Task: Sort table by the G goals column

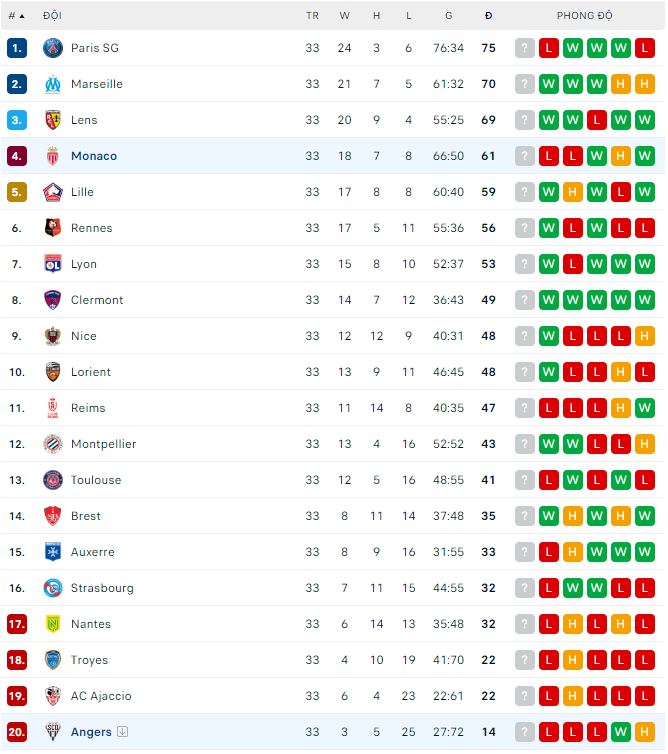Action: tap(448, 16)
